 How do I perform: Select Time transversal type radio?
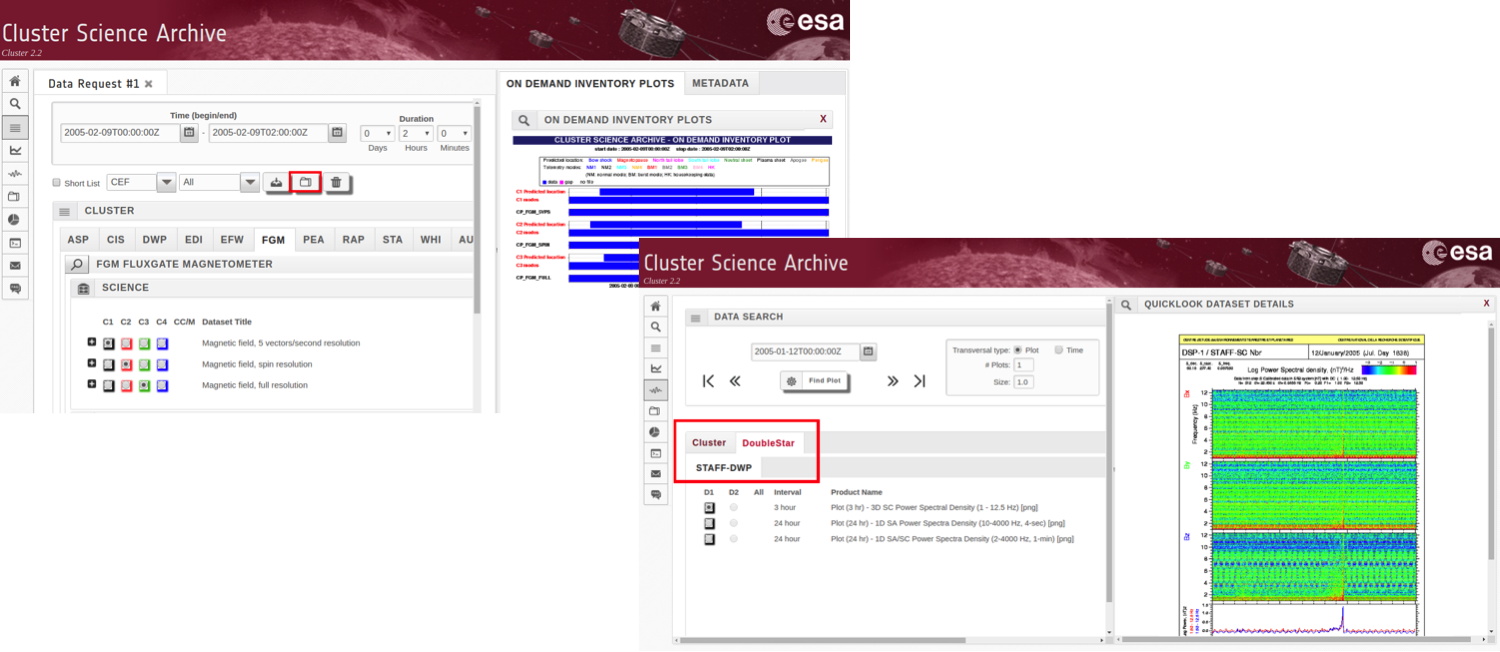[1060, 350]
